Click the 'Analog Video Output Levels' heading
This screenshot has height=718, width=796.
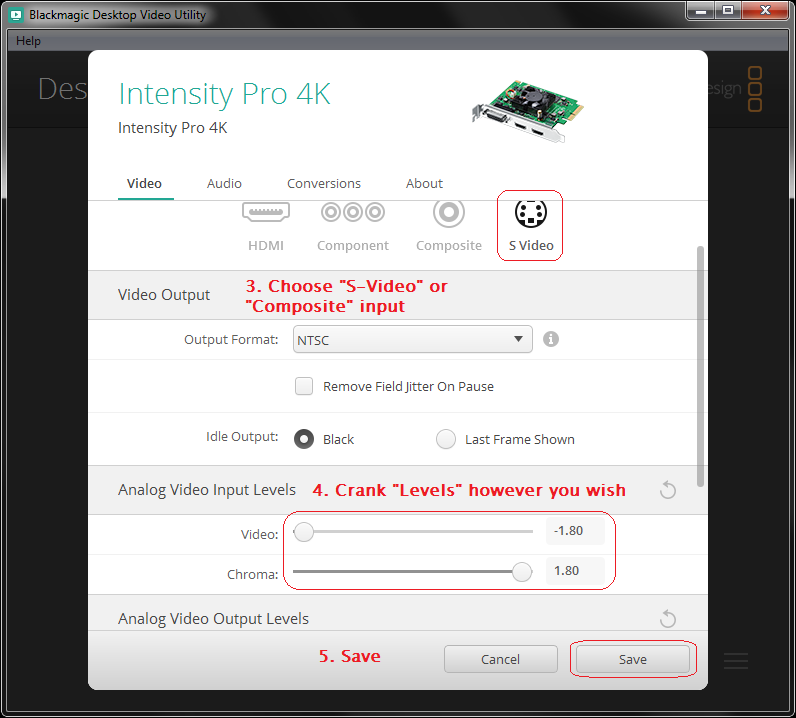[x=213, y=618]
